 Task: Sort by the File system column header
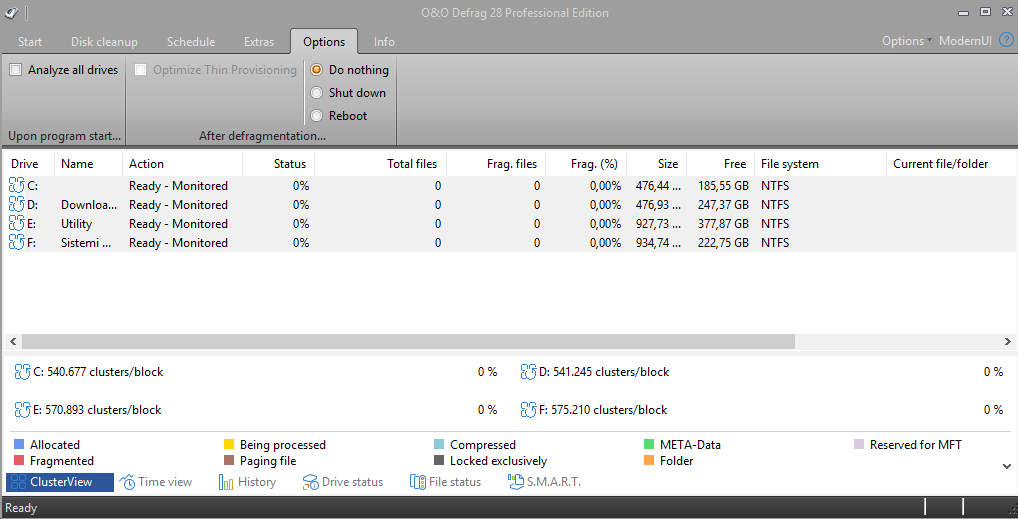coord(821,164)
